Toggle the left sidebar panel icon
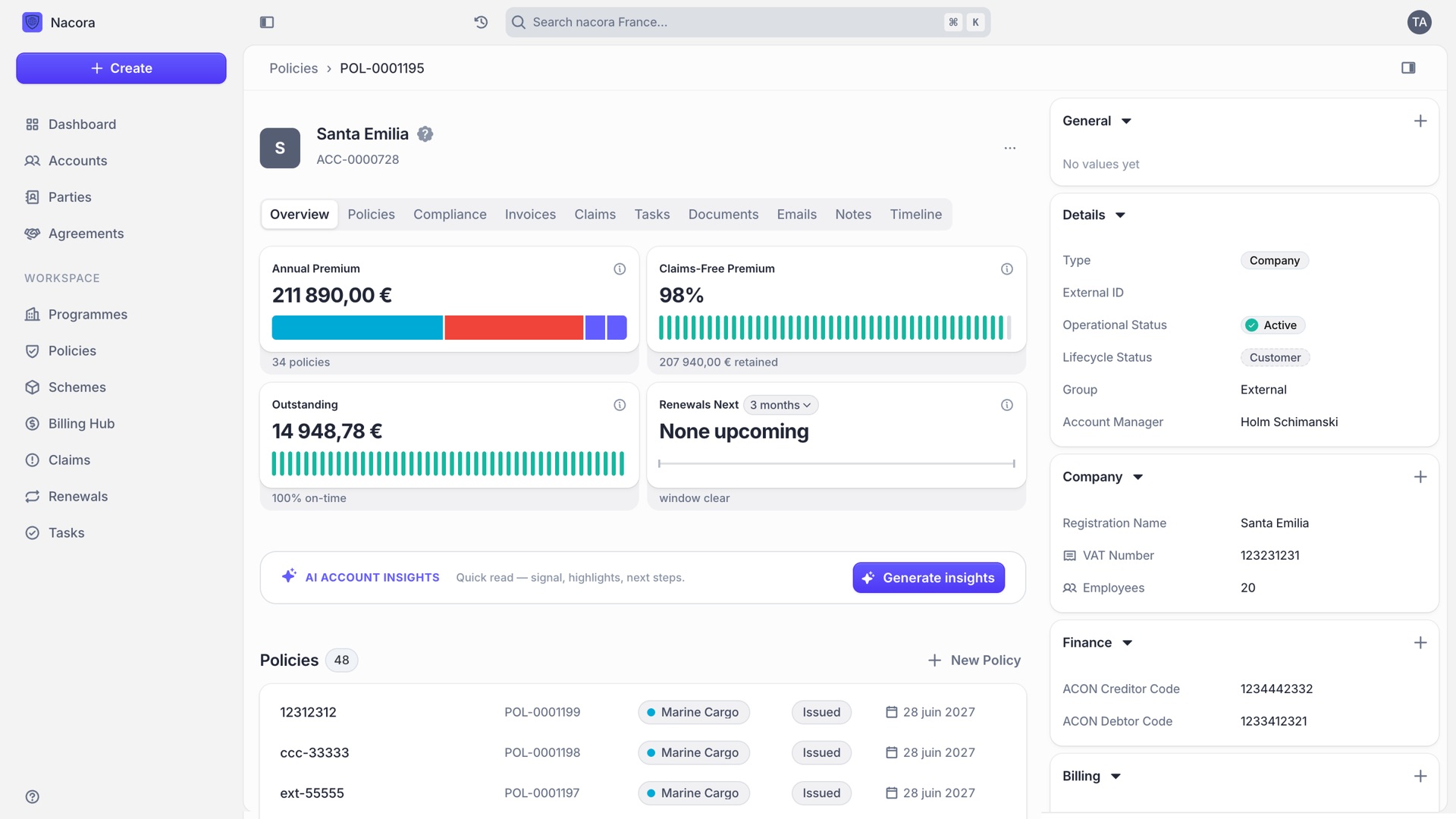Viewport: 1456px width, 819px height. (x=267, y=22)
